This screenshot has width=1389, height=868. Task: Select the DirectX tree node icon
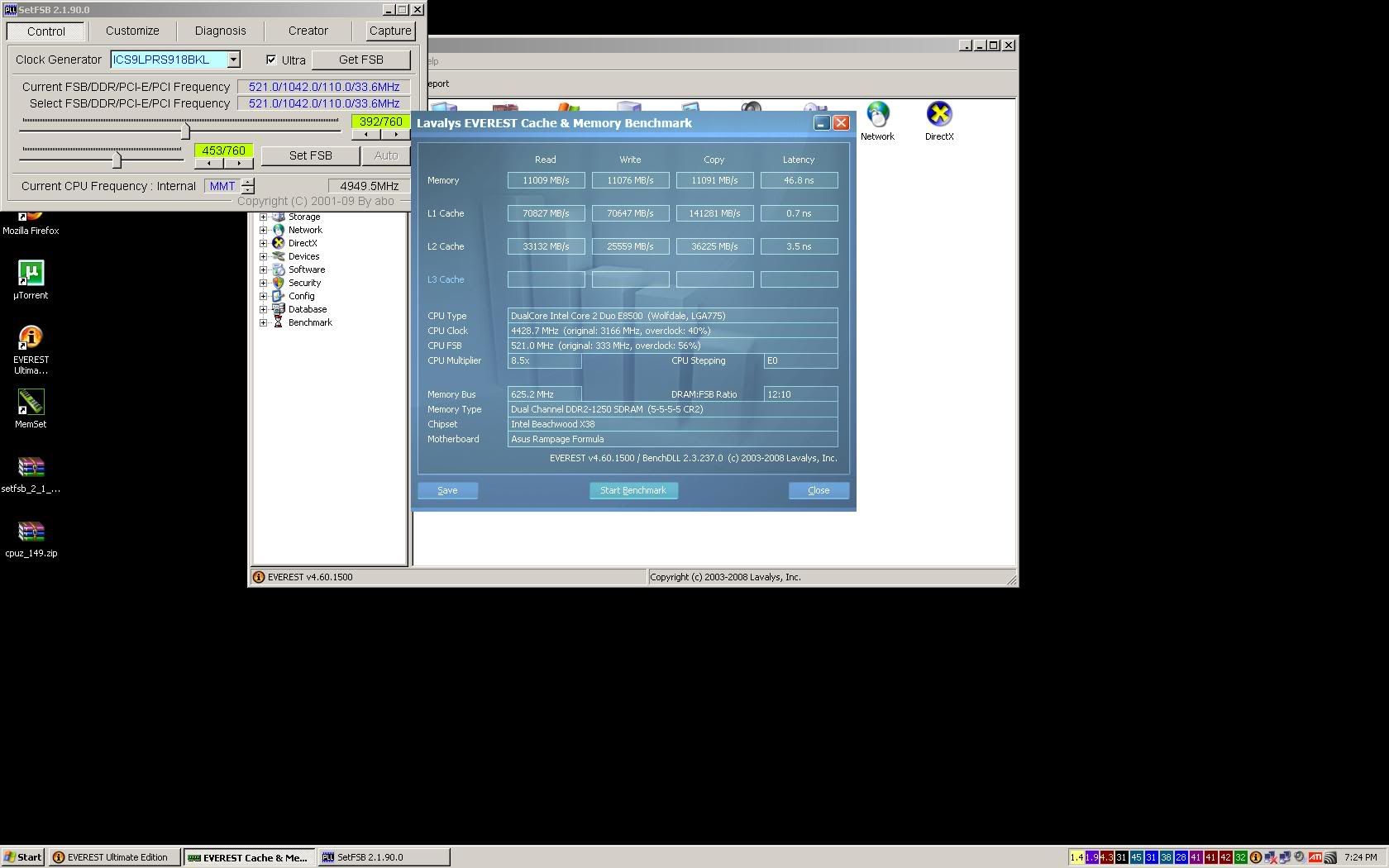coord(279,243)
